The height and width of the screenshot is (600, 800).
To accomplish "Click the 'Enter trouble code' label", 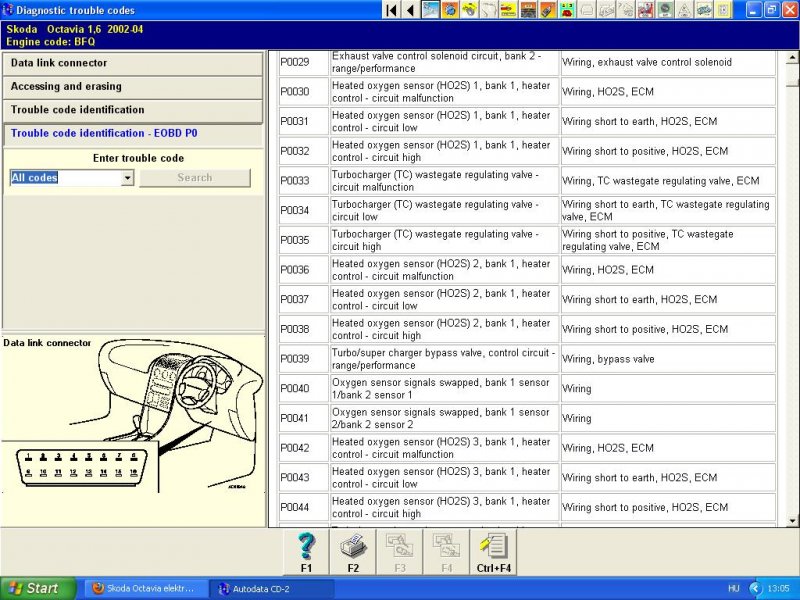I will point(138,158).
